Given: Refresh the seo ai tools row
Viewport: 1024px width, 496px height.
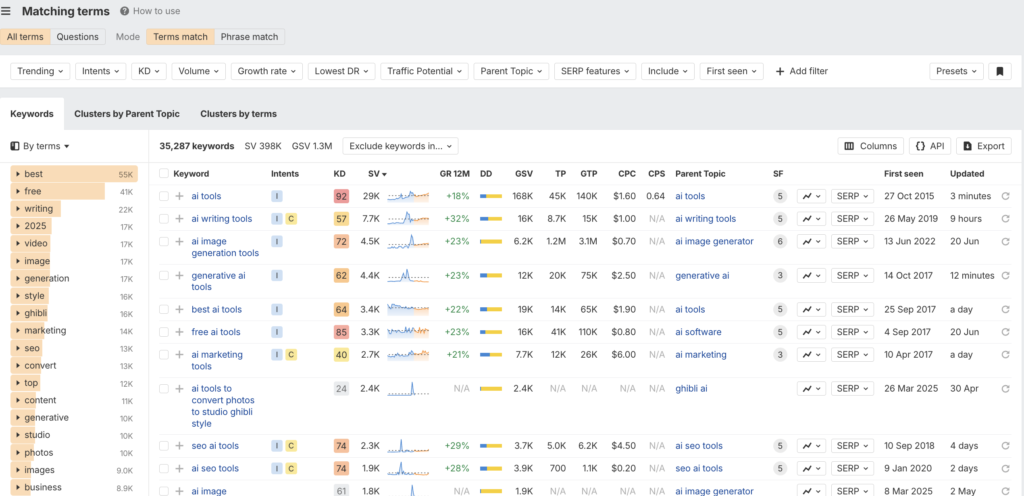Looking at the screenshot, I should pos(1006,446).
